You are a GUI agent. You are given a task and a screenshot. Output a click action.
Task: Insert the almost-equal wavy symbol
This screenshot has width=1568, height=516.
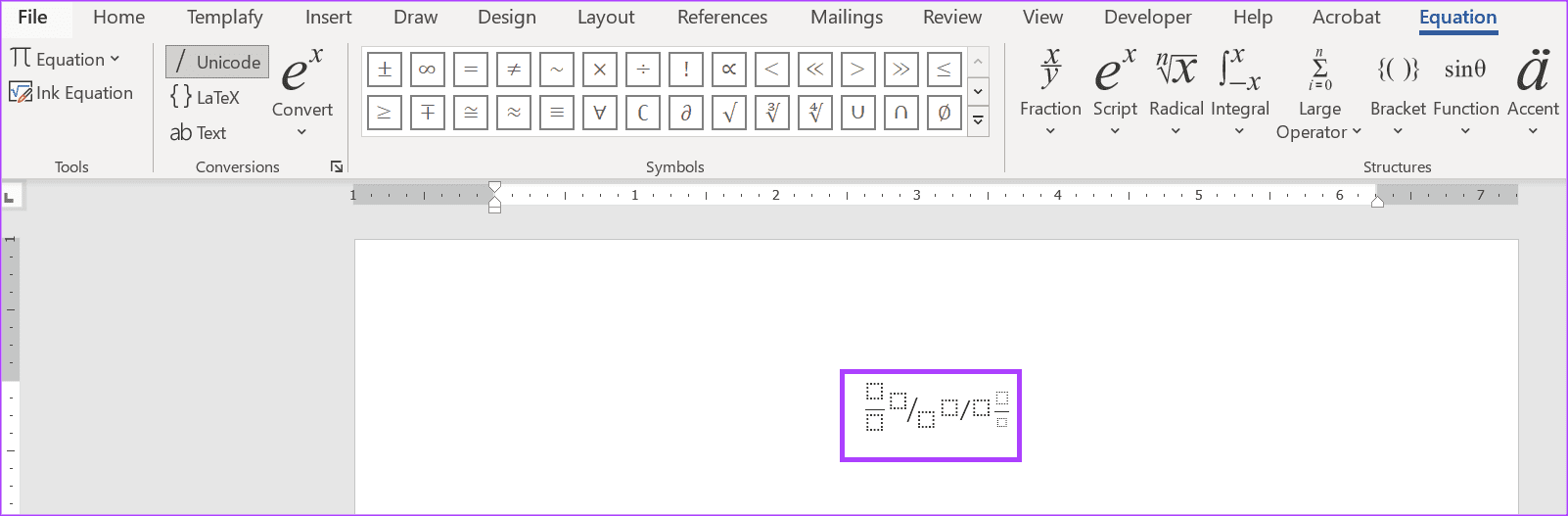[514, 113]
